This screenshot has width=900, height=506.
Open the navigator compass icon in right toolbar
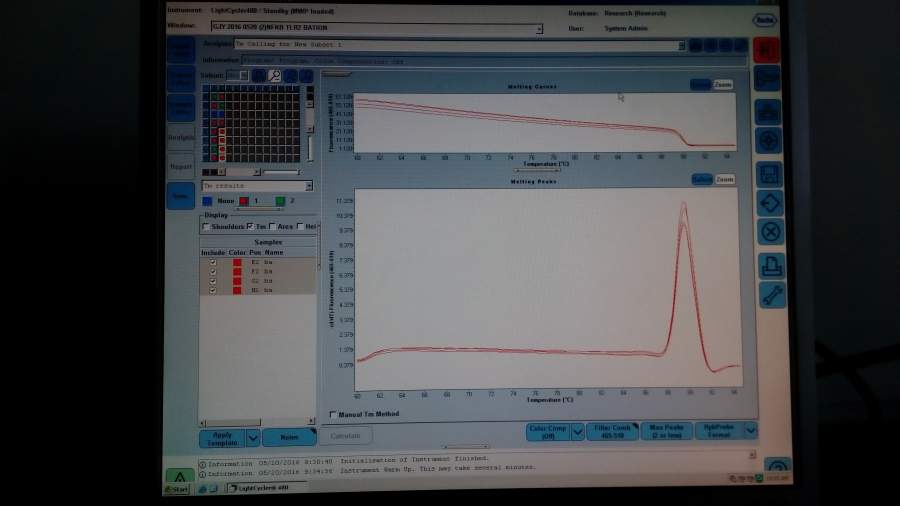click(769, 141)
